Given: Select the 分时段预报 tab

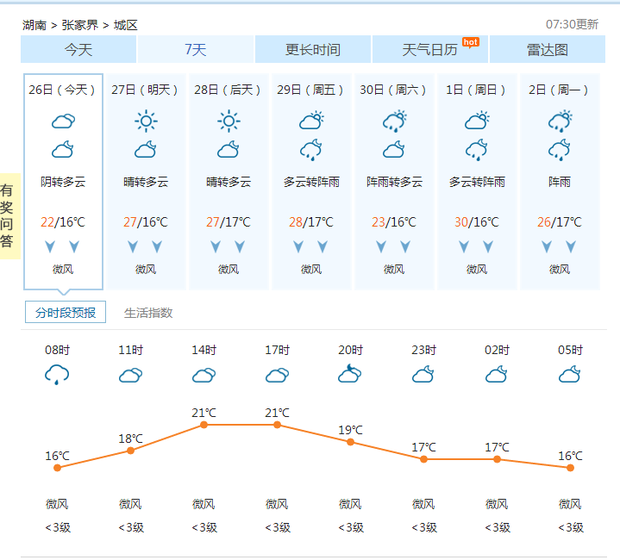Looking at the screenshot, I should [65, 312].
